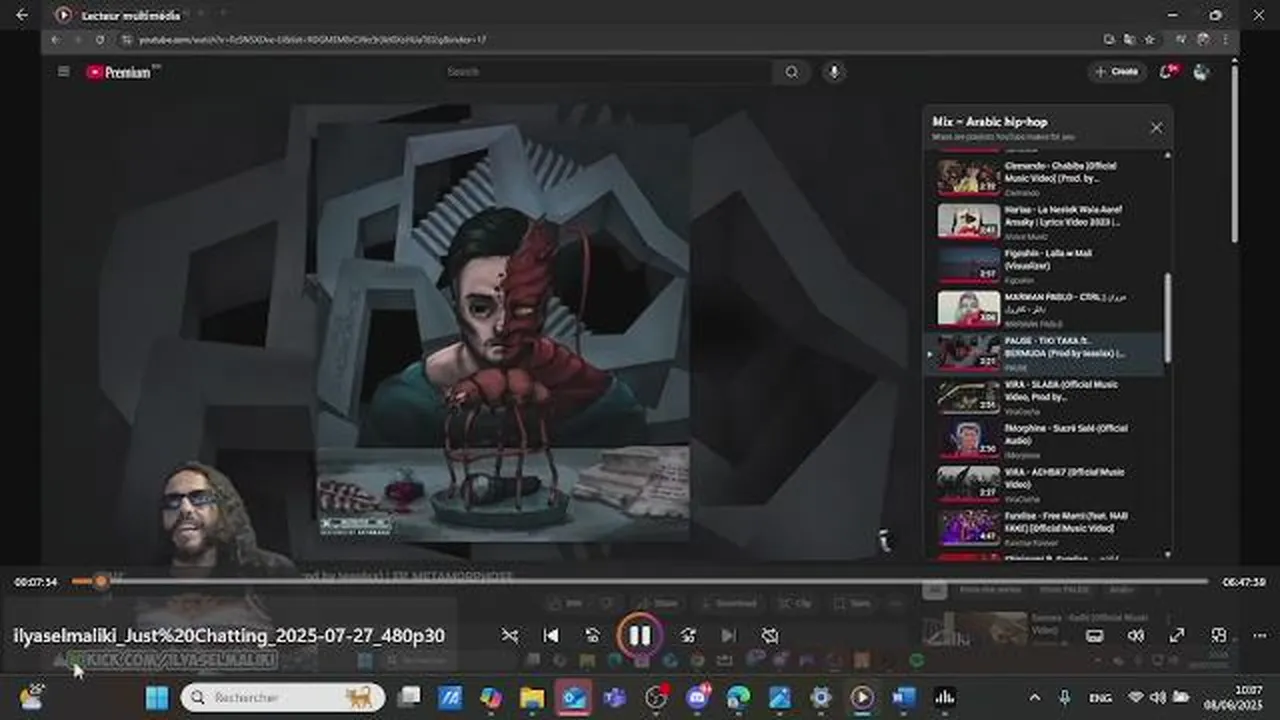Skip to the next track
This screenshot has width=1280, height=720.
tap(729, 635)
